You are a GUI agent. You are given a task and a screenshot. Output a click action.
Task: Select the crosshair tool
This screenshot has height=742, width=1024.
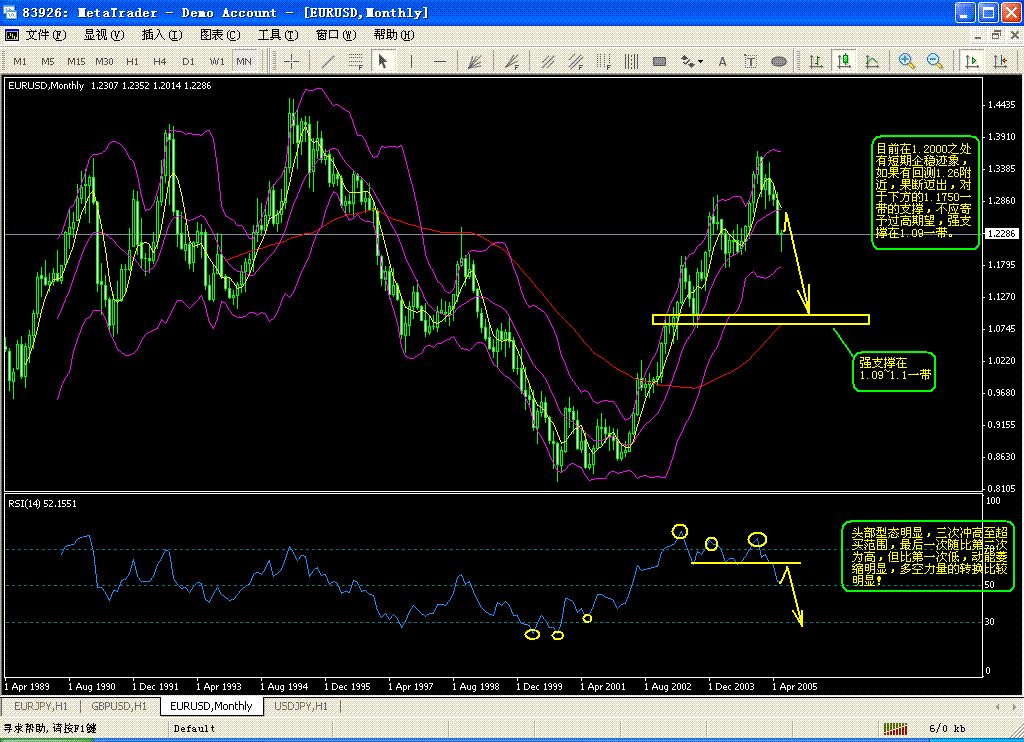coord(291,61)
